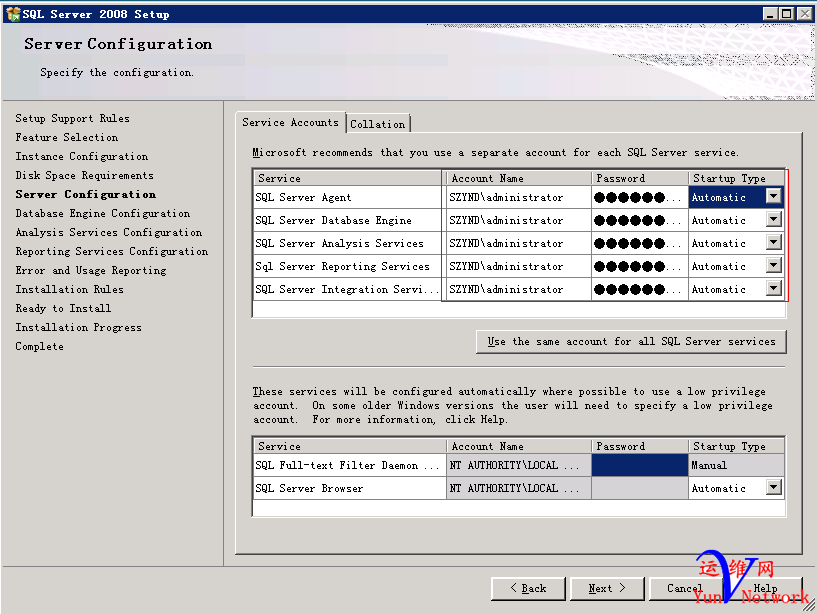This screenshot has height=614, width=817.
Task: Click Disk Space Requirements in the steps list
Action: click(x=84, y=176)
